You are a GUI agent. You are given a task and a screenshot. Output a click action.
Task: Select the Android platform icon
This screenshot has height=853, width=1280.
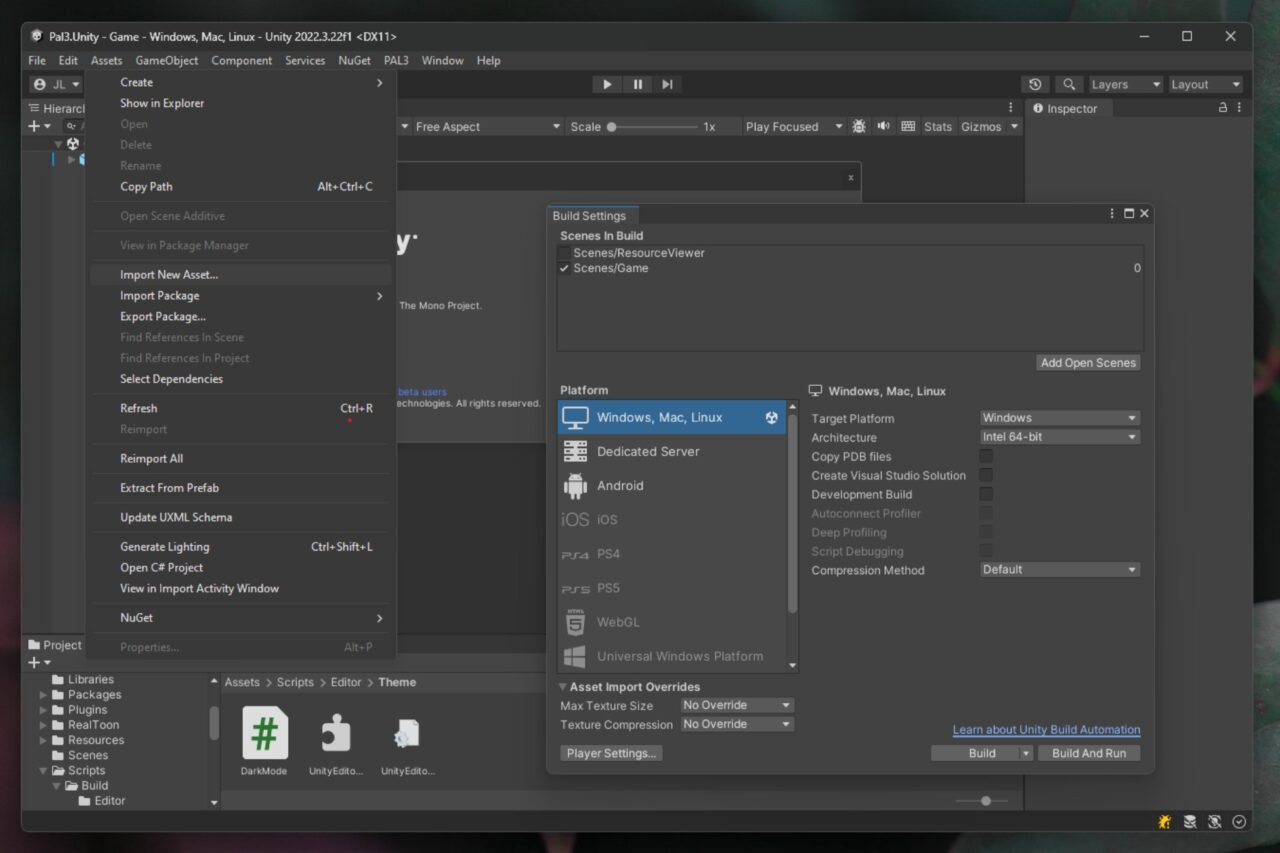pos(575,486)
